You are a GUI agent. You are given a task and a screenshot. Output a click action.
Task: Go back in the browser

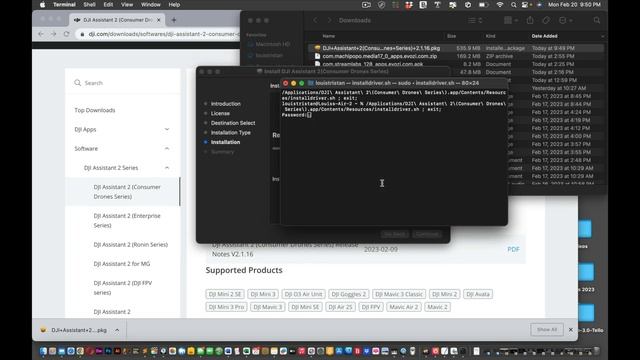pyautogui.click(x=41, y=34)
